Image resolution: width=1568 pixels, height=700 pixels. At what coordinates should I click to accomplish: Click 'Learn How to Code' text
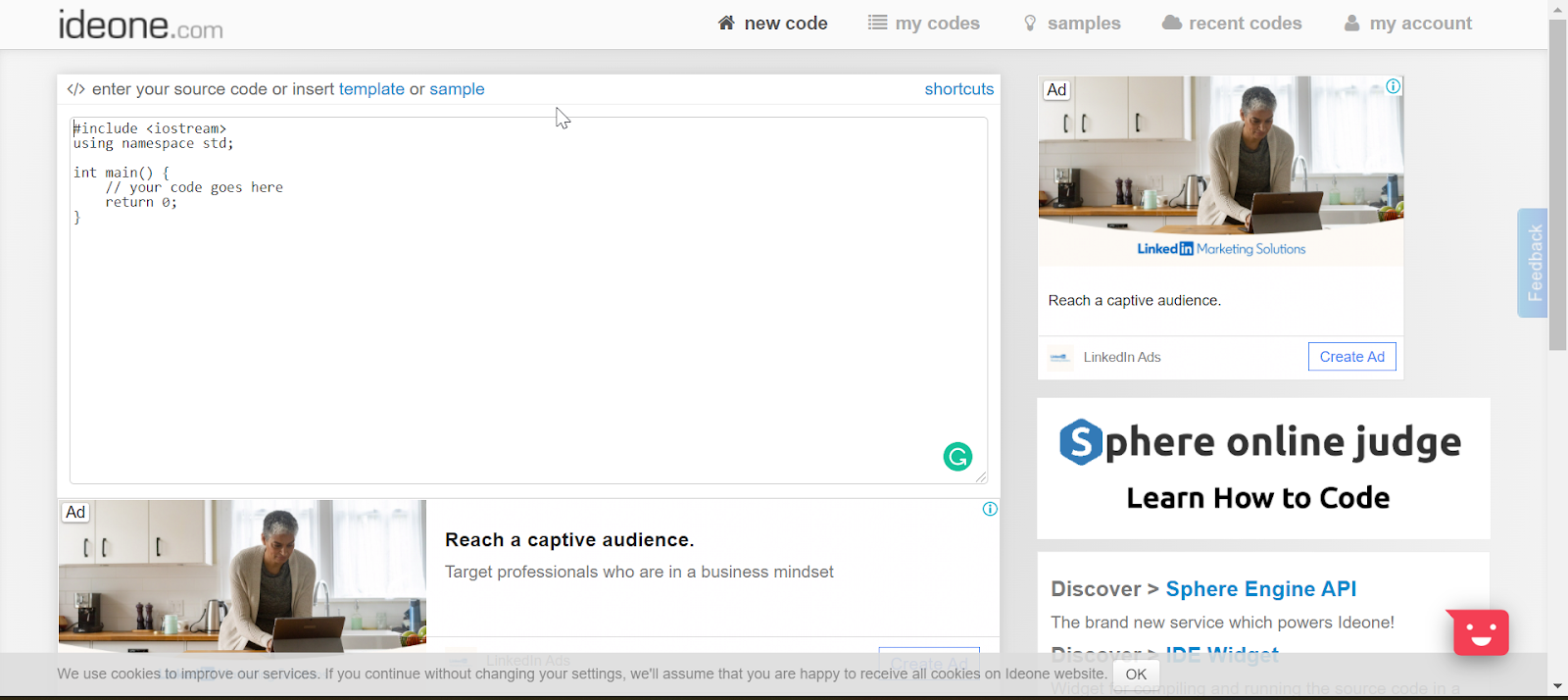1258,498
